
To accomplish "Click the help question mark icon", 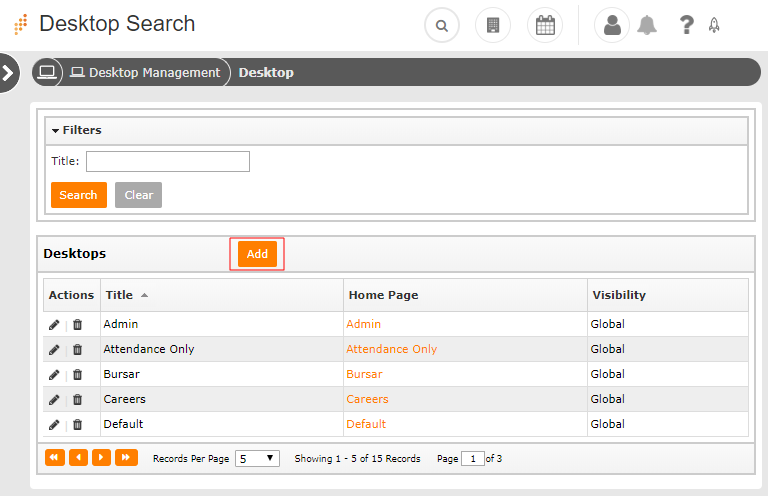I will [686, 26].
